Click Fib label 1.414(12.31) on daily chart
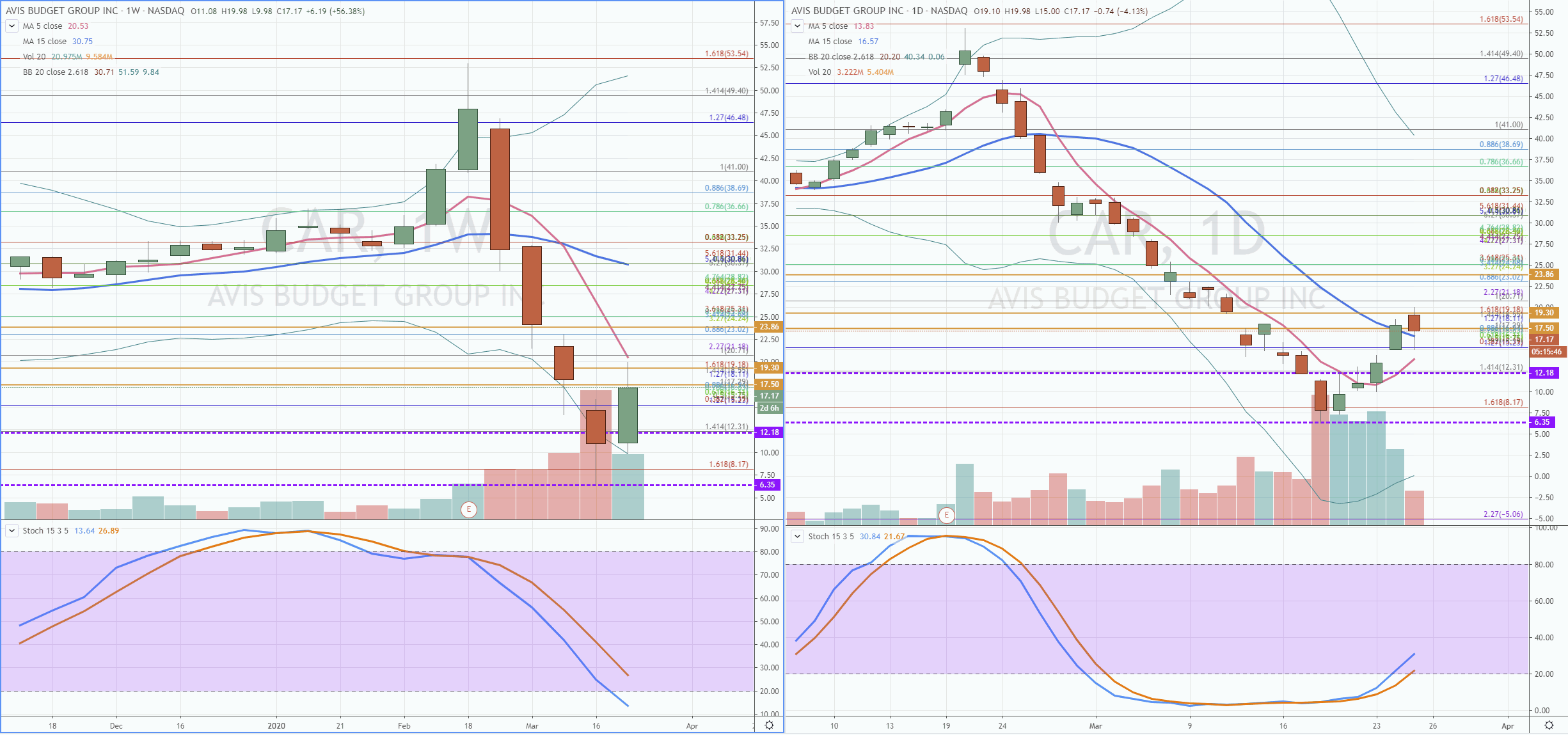Screen dimensions: 1568x735 coord(1501,367)
